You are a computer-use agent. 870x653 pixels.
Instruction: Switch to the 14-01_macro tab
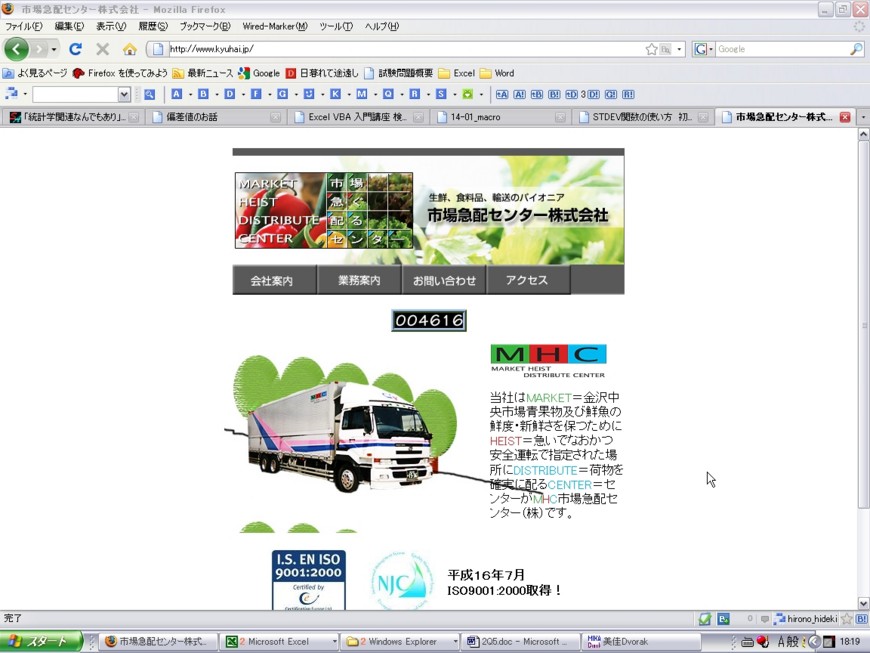[x=501, y=117]
